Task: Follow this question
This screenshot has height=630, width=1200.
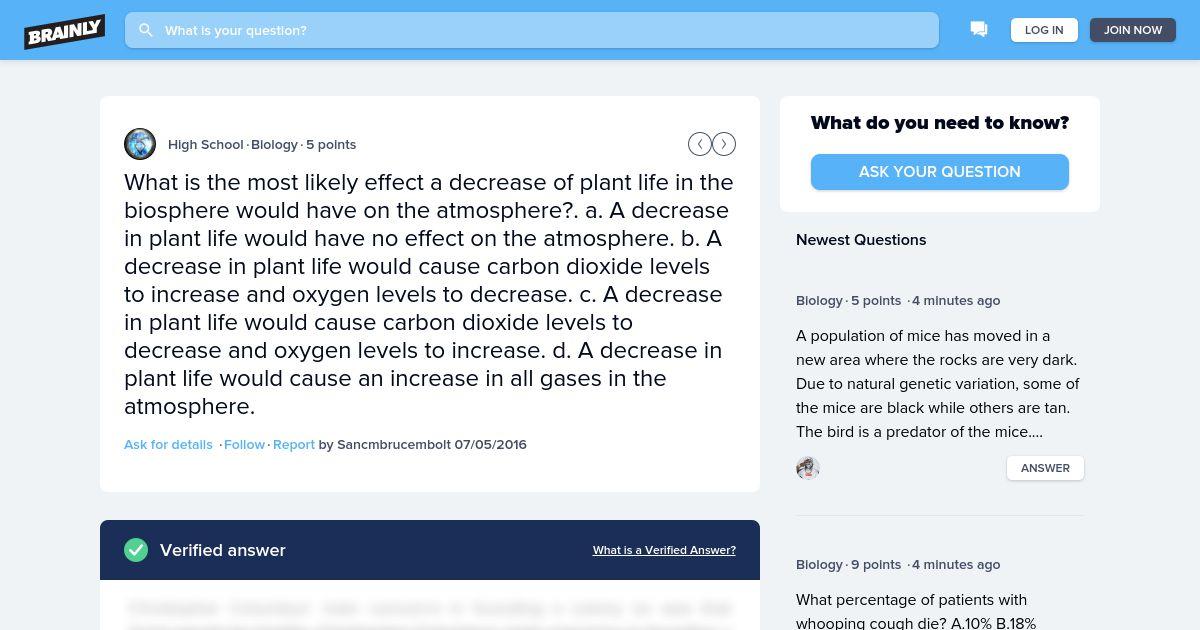Action: 244,444
